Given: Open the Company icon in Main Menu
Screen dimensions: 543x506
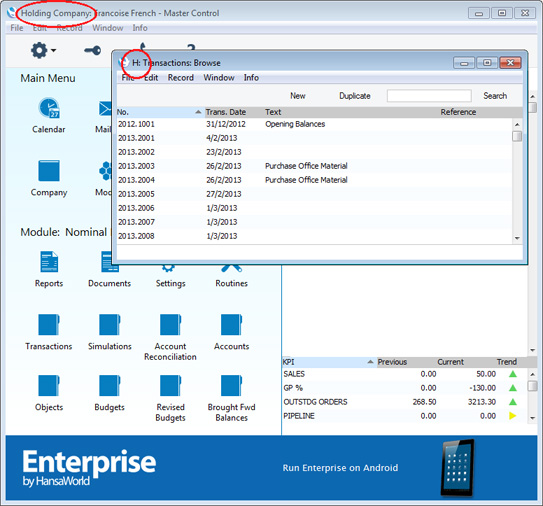Looking at the screenshot, I should [x=49, y=171].
